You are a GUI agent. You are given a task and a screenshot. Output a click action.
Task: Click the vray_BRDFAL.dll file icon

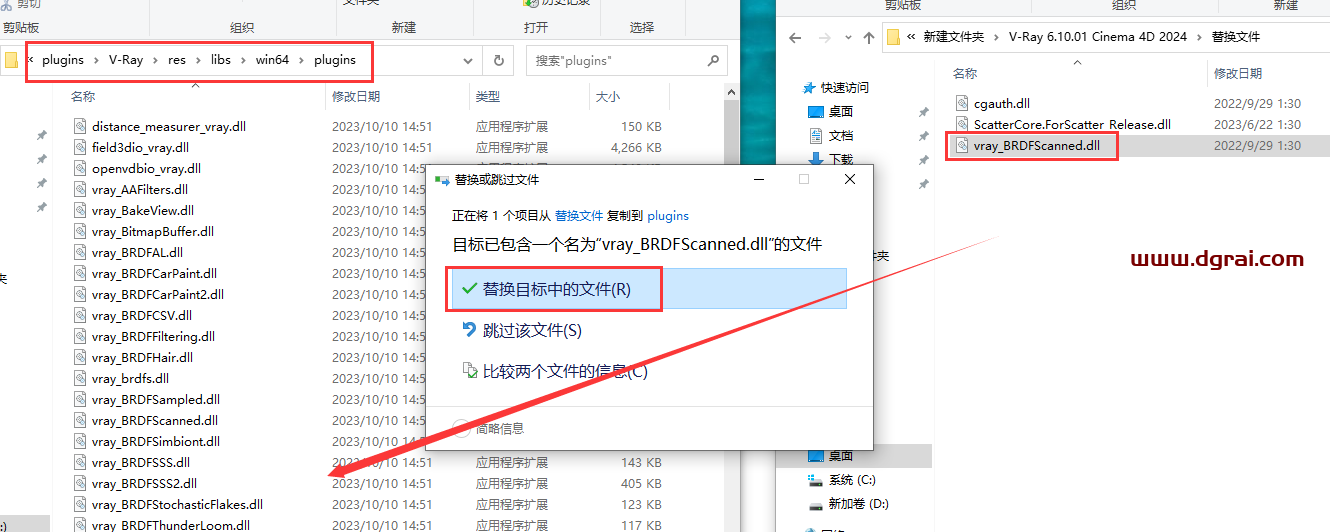coord(80,253)
